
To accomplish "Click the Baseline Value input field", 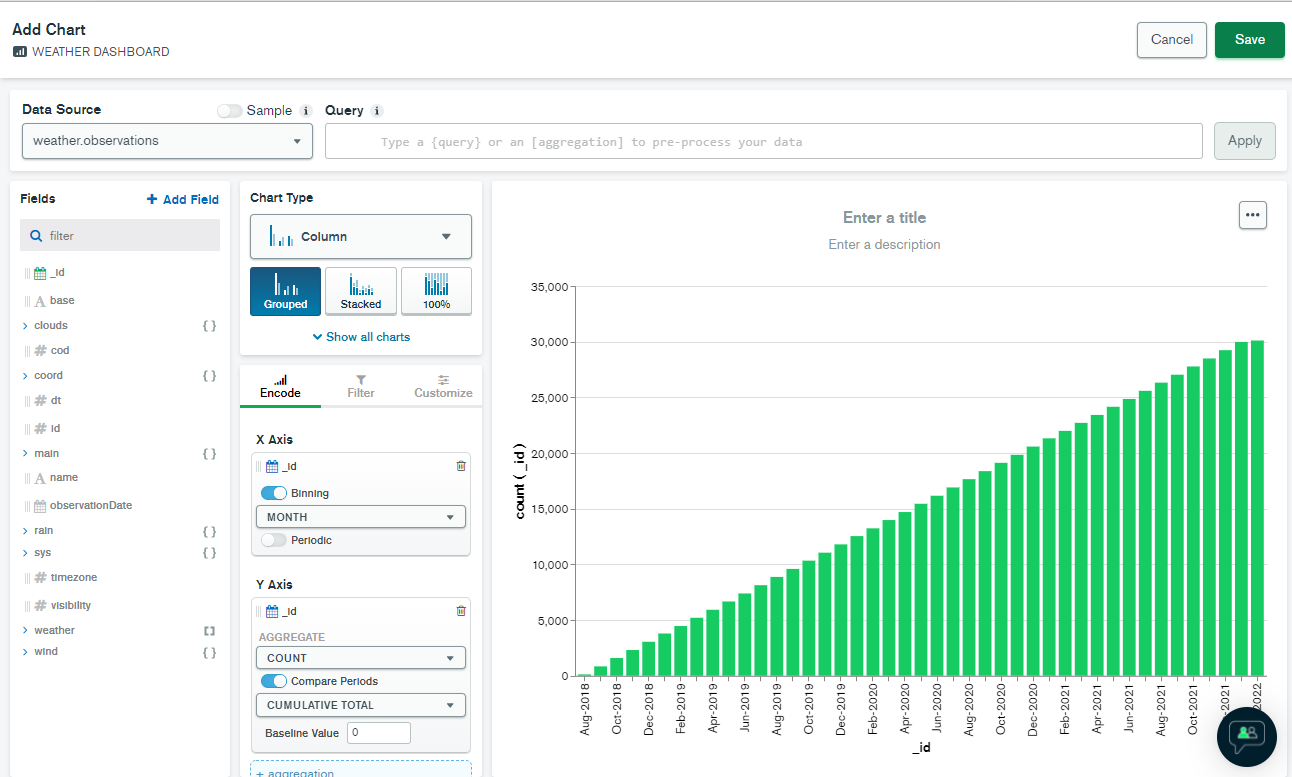I will pyautogui.click(x=379, y=733).
